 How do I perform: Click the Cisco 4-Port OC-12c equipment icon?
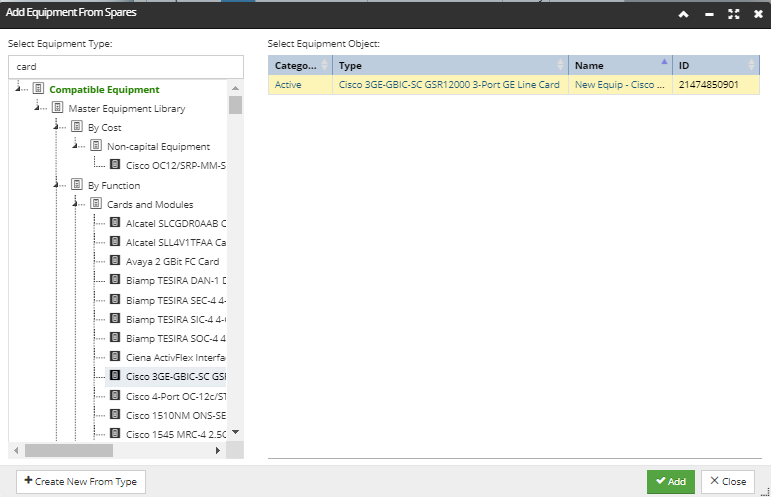[115, 395]
